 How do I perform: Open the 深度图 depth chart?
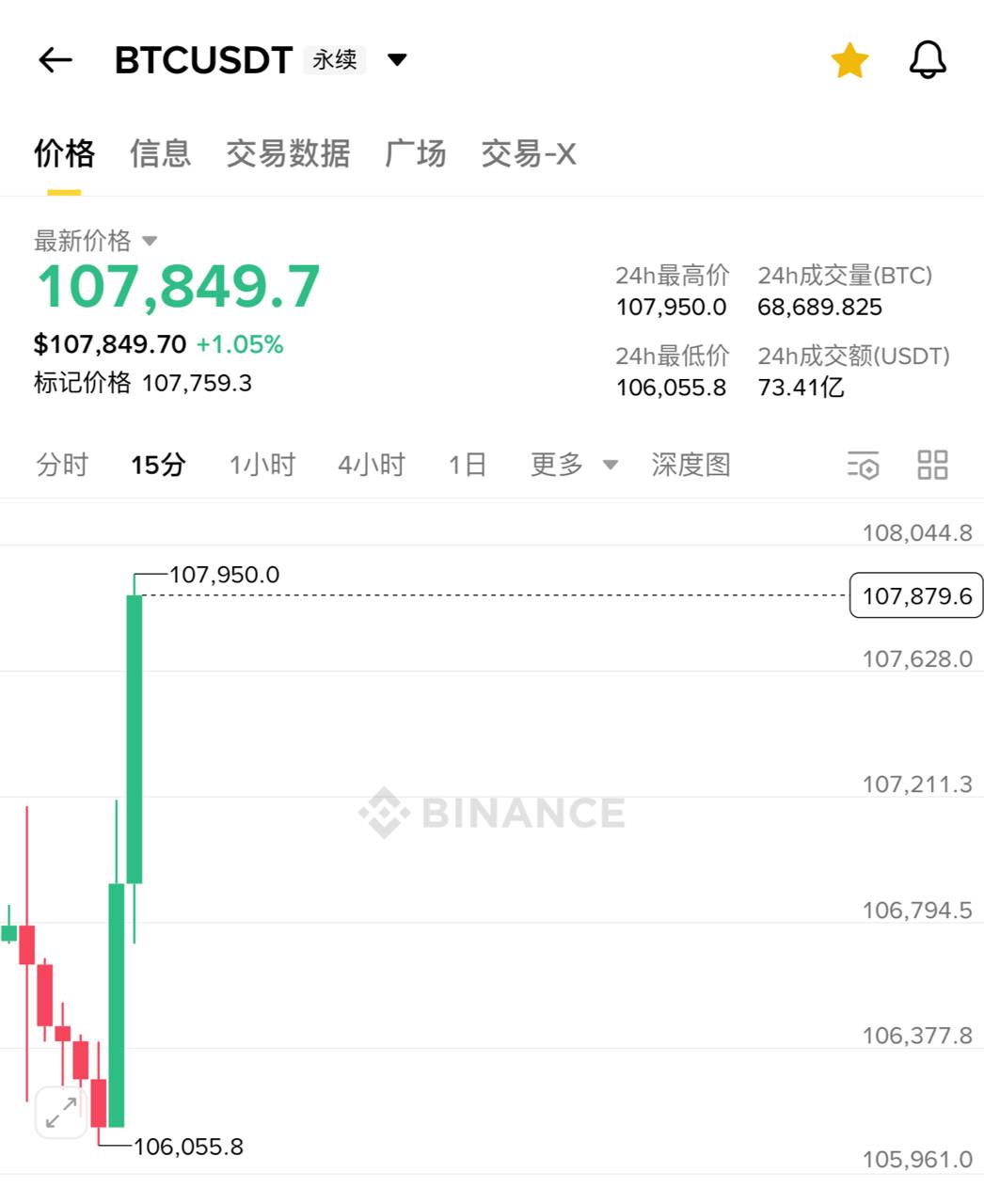point(690,465)
